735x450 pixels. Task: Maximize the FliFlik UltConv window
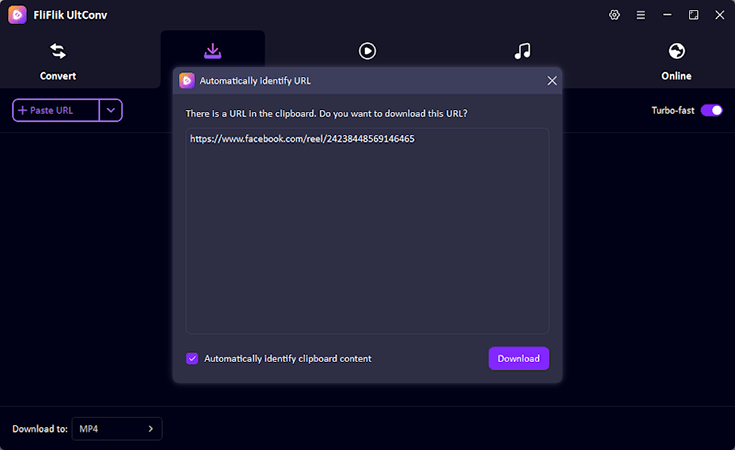click(693, 15)
